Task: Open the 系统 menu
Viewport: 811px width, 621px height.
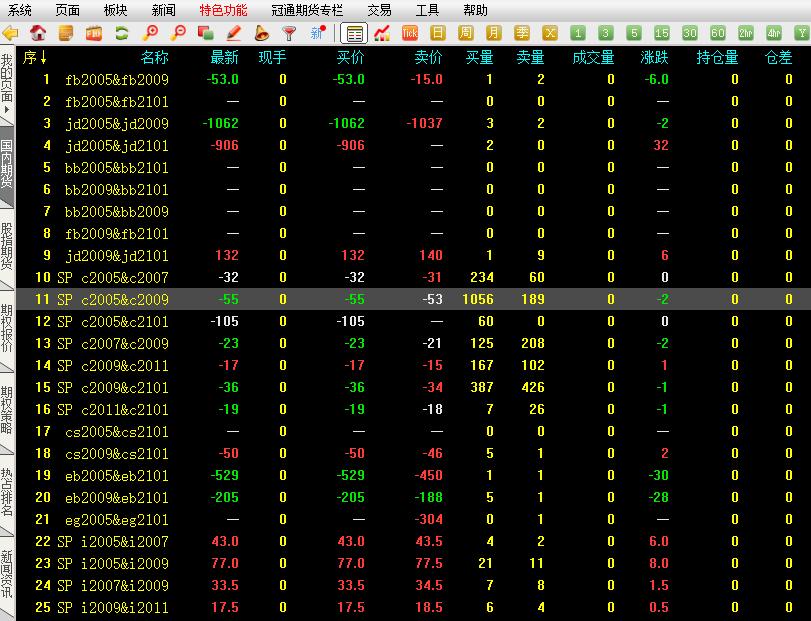Action: click(20, 10)
